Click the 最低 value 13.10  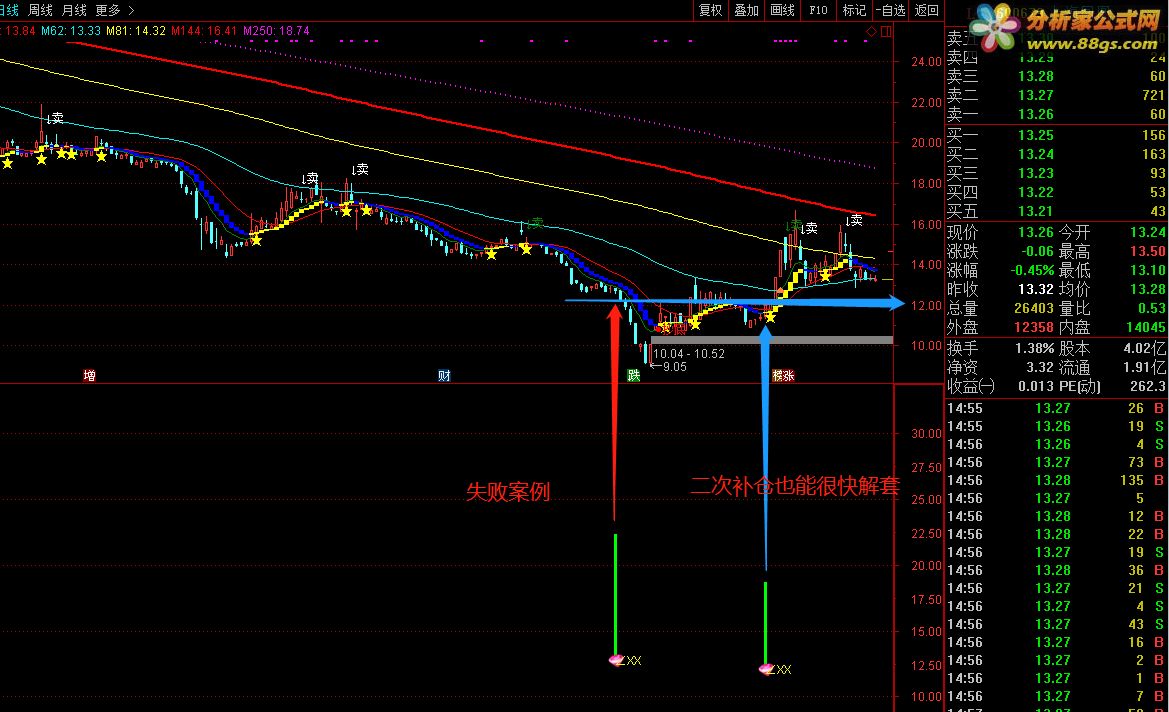tap(1147, 270)
